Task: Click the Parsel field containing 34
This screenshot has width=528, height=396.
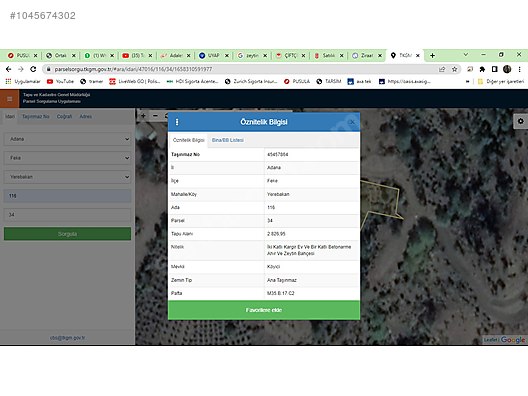Action: tap(67, 214)
